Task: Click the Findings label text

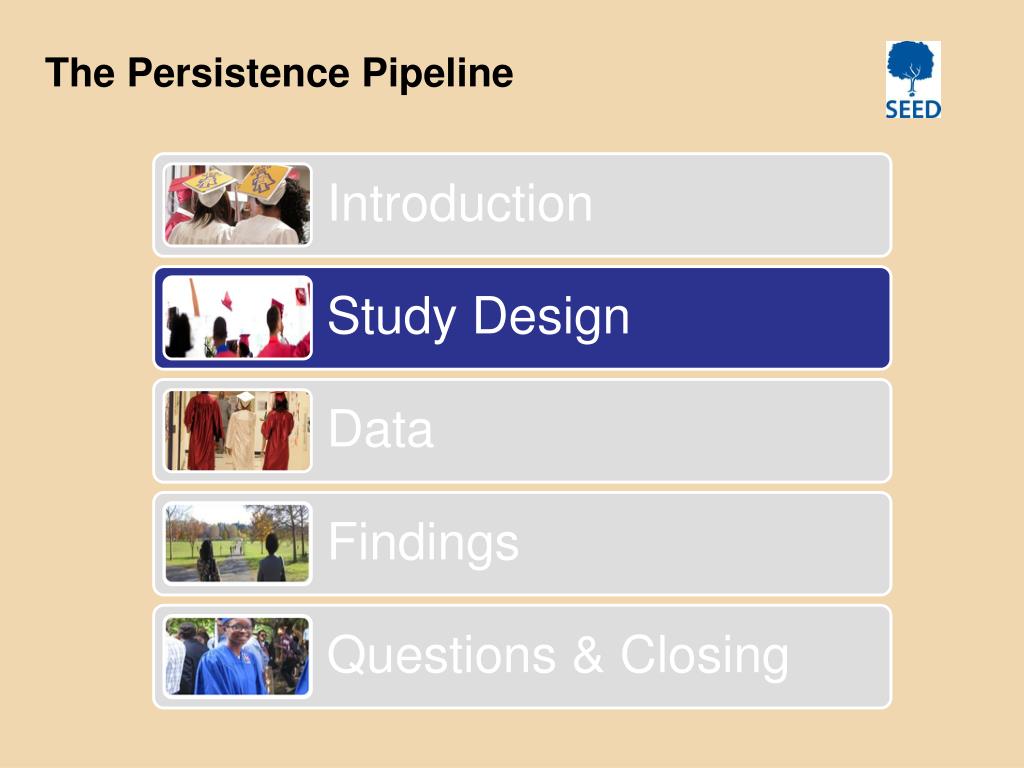Action: pyautogui.click(x=423, y=542)
